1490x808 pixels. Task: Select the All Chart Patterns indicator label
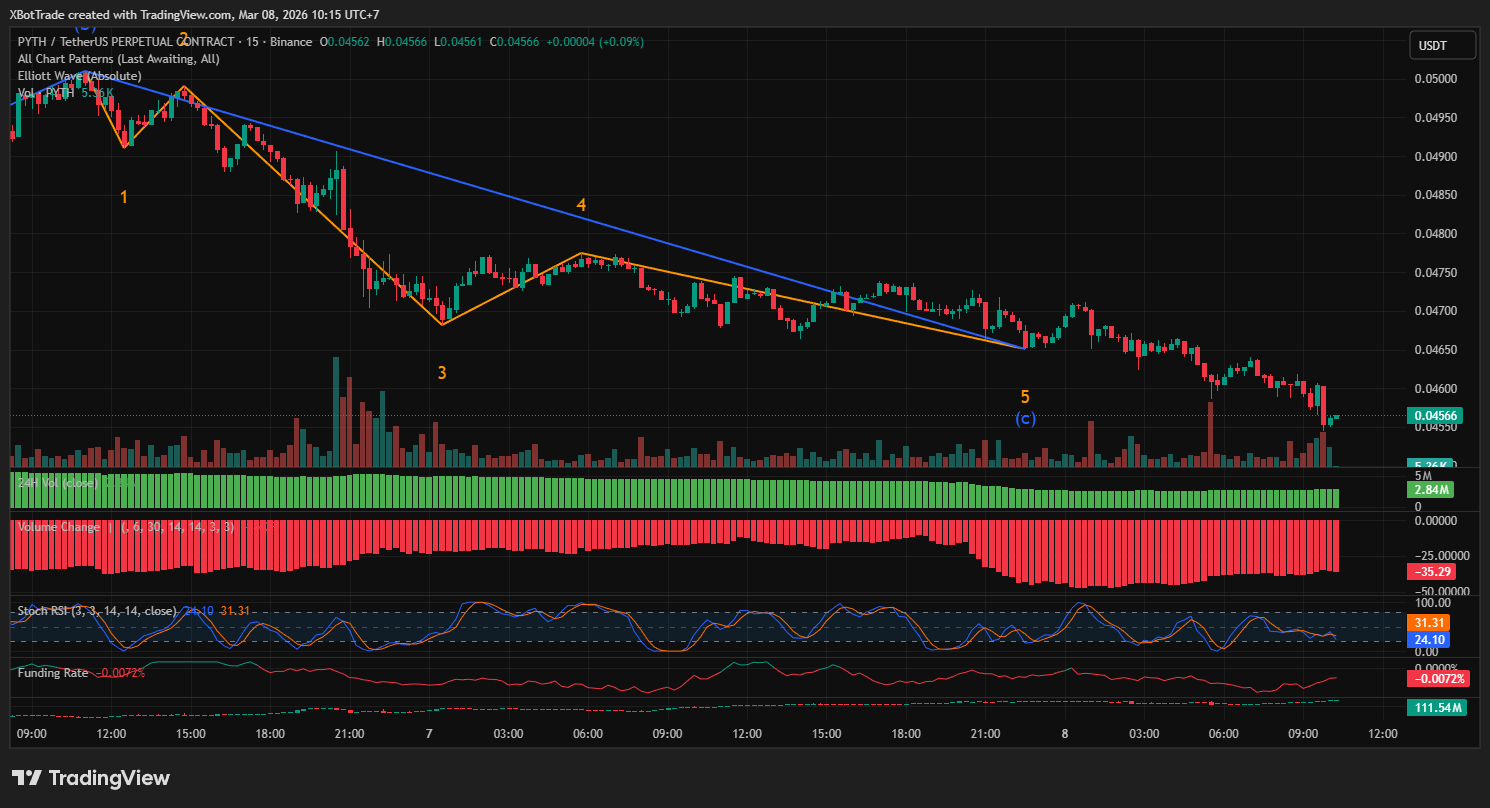(x=118, y=59)
